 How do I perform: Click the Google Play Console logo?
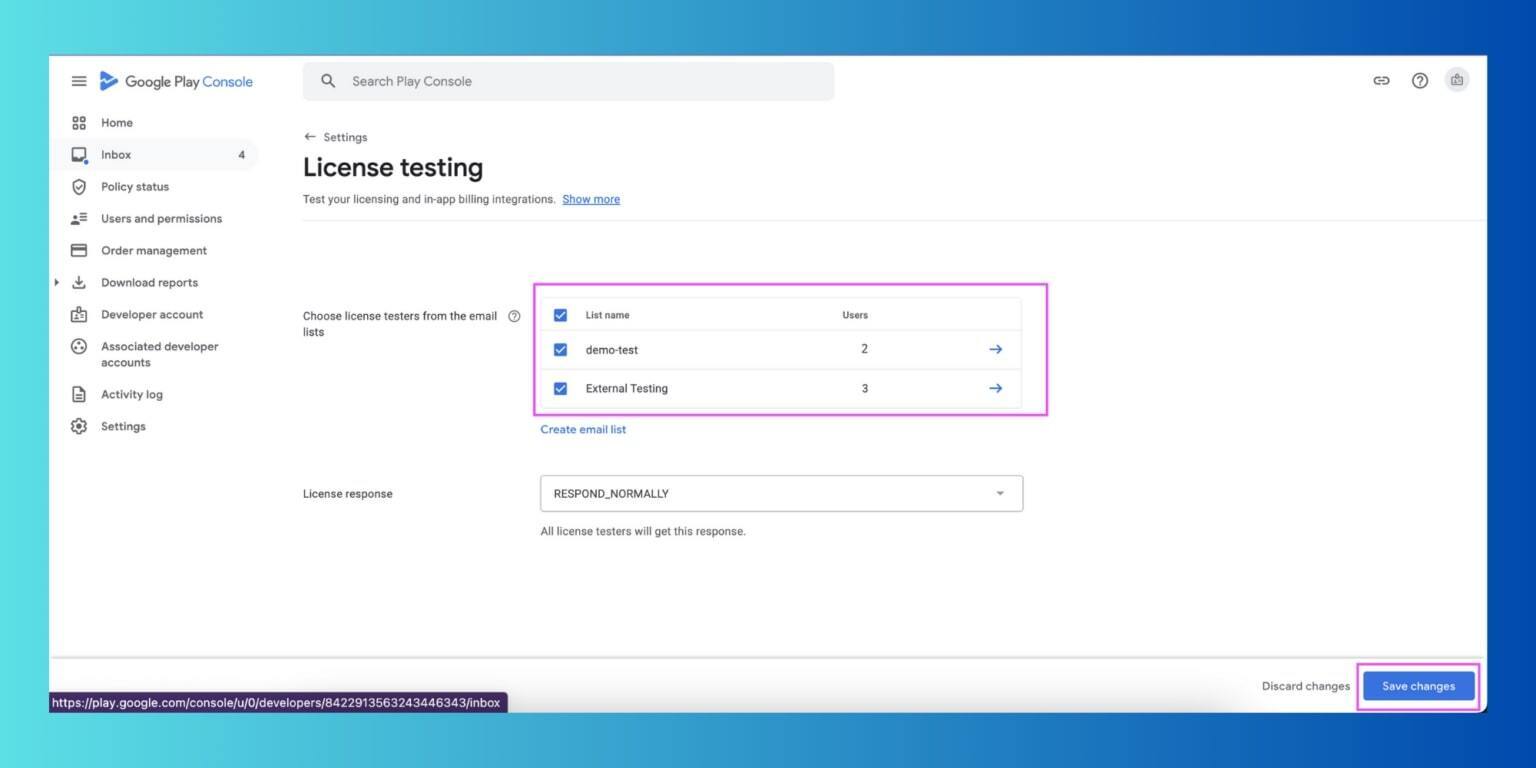tap(177, 81)
